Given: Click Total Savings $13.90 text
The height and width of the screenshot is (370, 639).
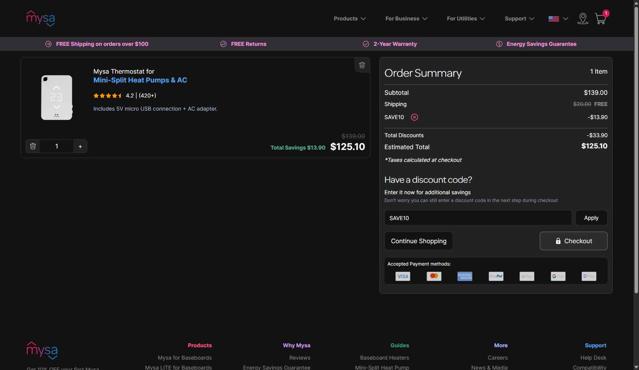Looking at the screenshot, I should click(298, 148).
